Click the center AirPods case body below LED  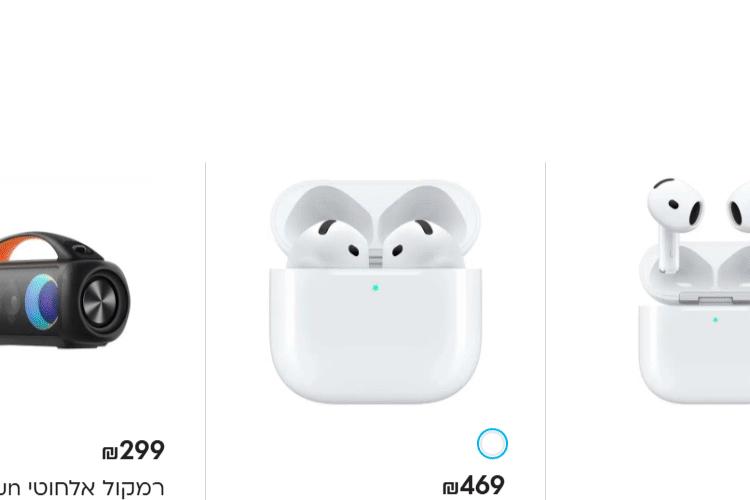(x=375, y=344)
